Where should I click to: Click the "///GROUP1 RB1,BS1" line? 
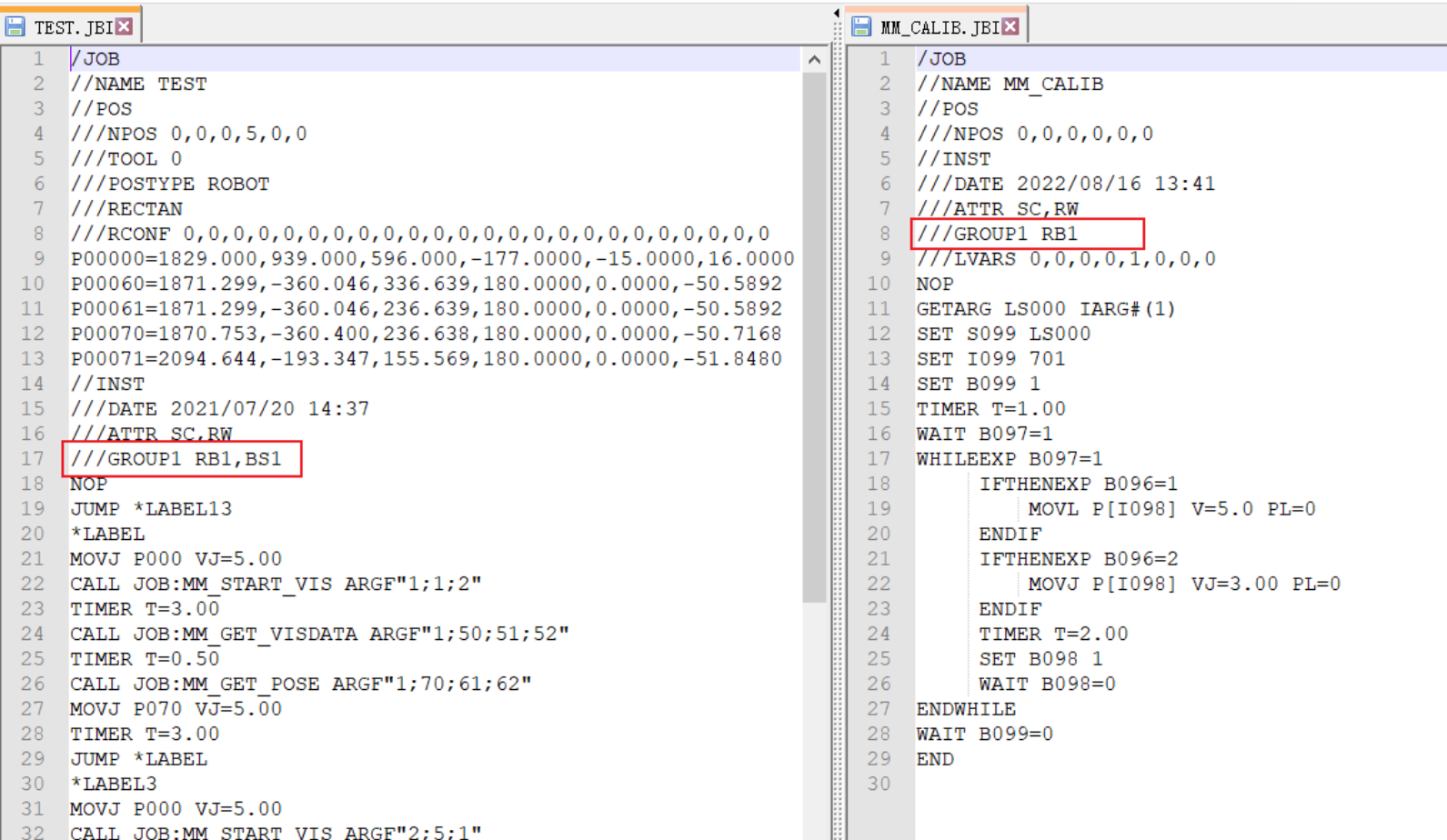[176, 459]
